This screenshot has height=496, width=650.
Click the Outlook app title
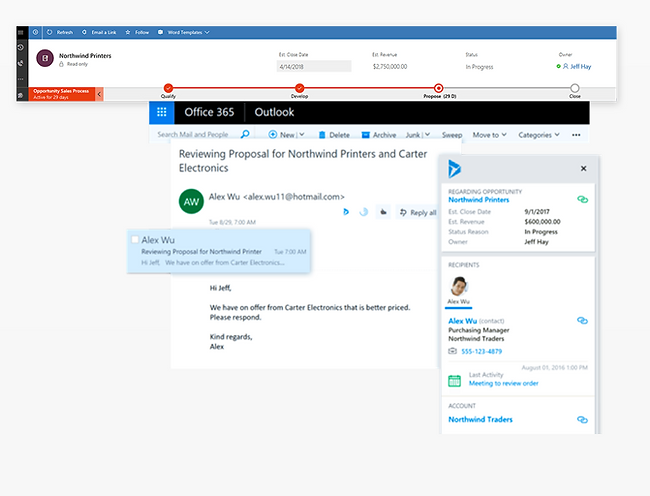[x=274, y=112]
